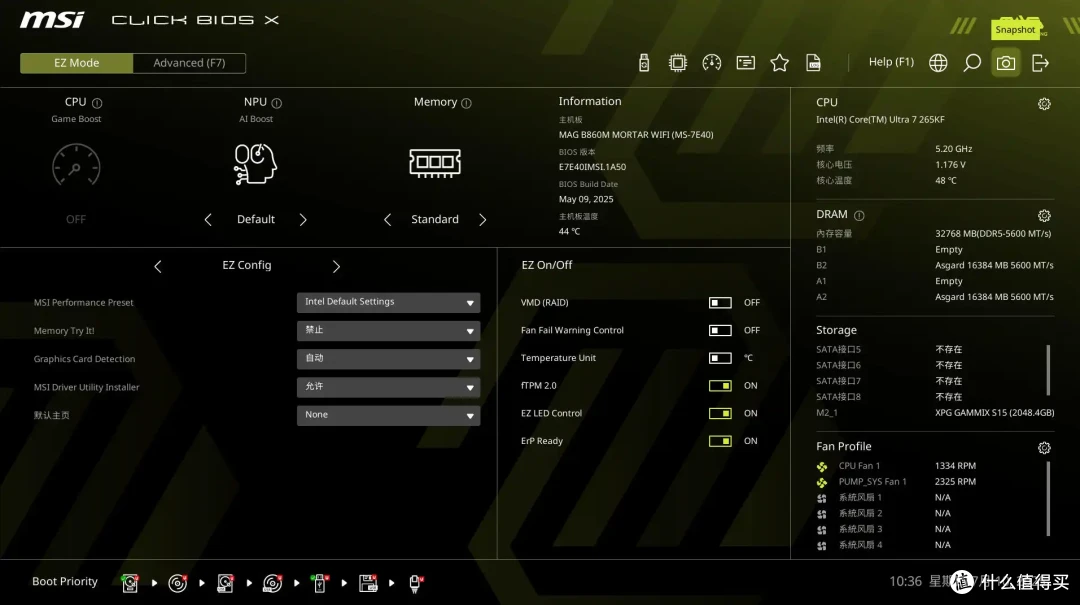Toggle VMD (RAID) switch
This screenshot has width=1080, height=605.
pyautogui.click(x=720, y=302)
